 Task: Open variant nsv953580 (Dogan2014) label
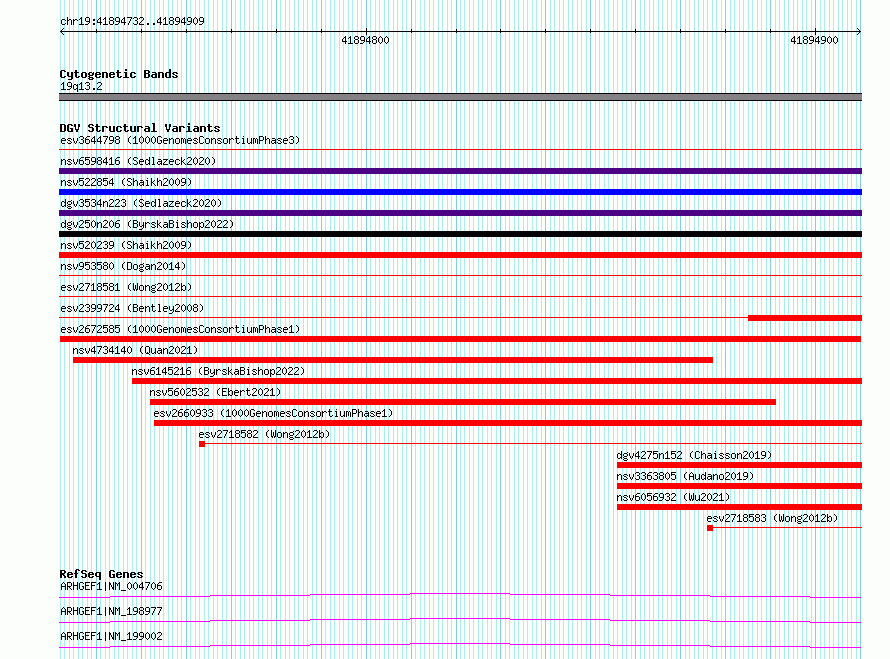click(x=123, y=266)
